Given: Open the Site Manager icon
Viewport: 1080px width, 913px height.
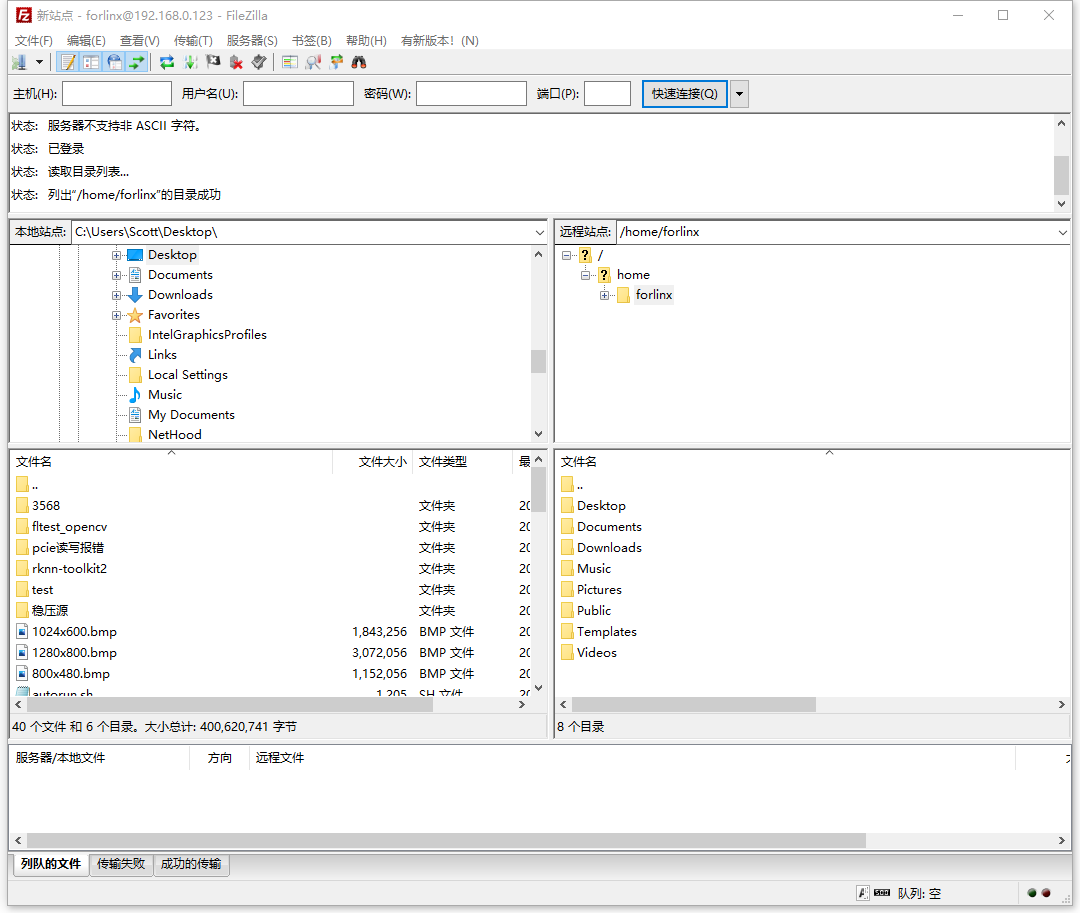Looking at the screenshot, I should 19,62.
